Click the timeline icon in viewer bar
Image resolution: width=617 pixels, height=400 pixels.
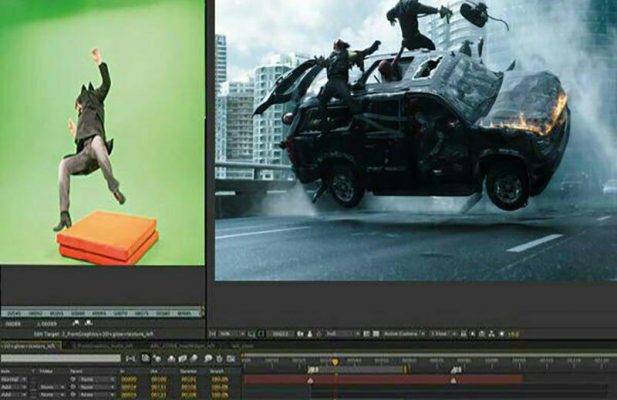point(482,334)
